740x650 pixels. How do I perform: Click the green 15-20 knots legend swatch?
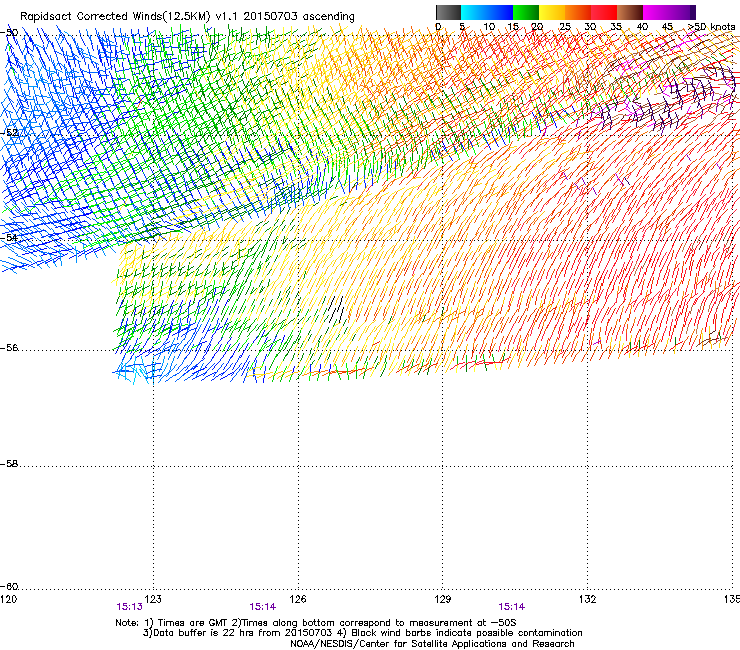pos(526,12)
